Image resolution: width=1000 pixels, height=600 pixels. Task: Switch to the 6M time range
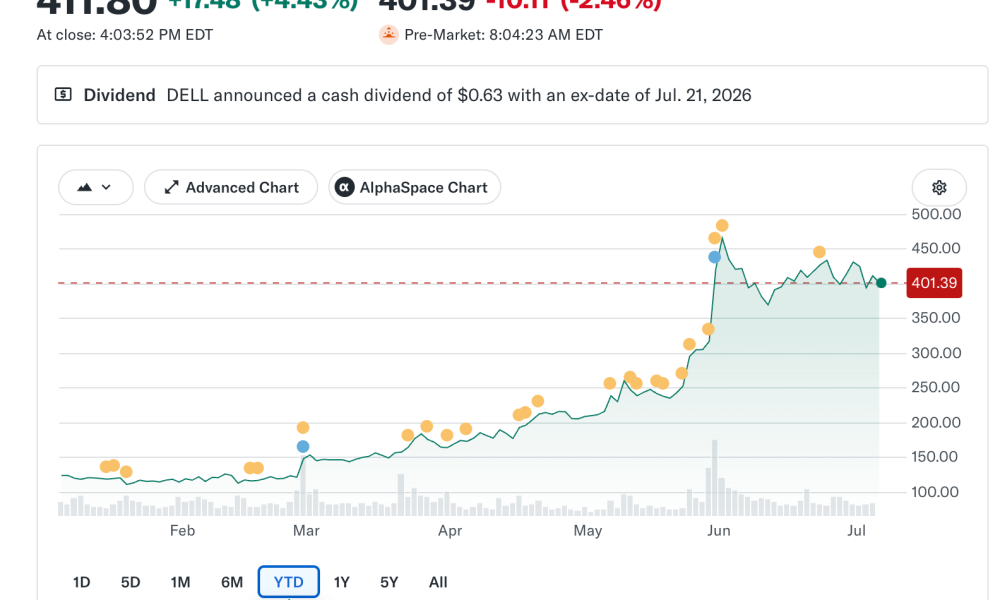(x=232, y=582)
